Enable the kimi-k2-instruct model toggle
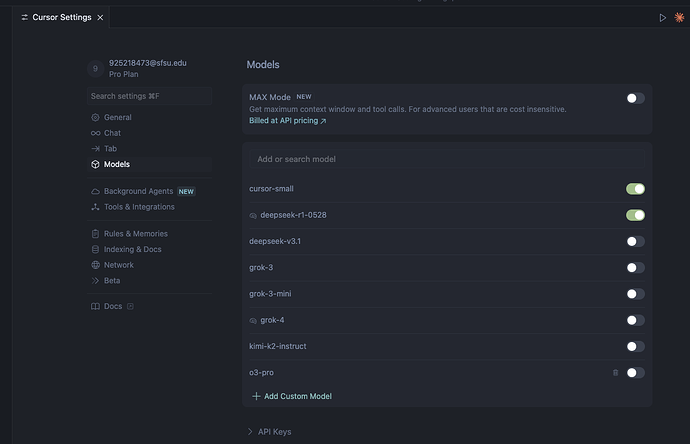Image resolution: width=690 pixels, height=444 pixels. pyautogui.click(x=635, y=346)
